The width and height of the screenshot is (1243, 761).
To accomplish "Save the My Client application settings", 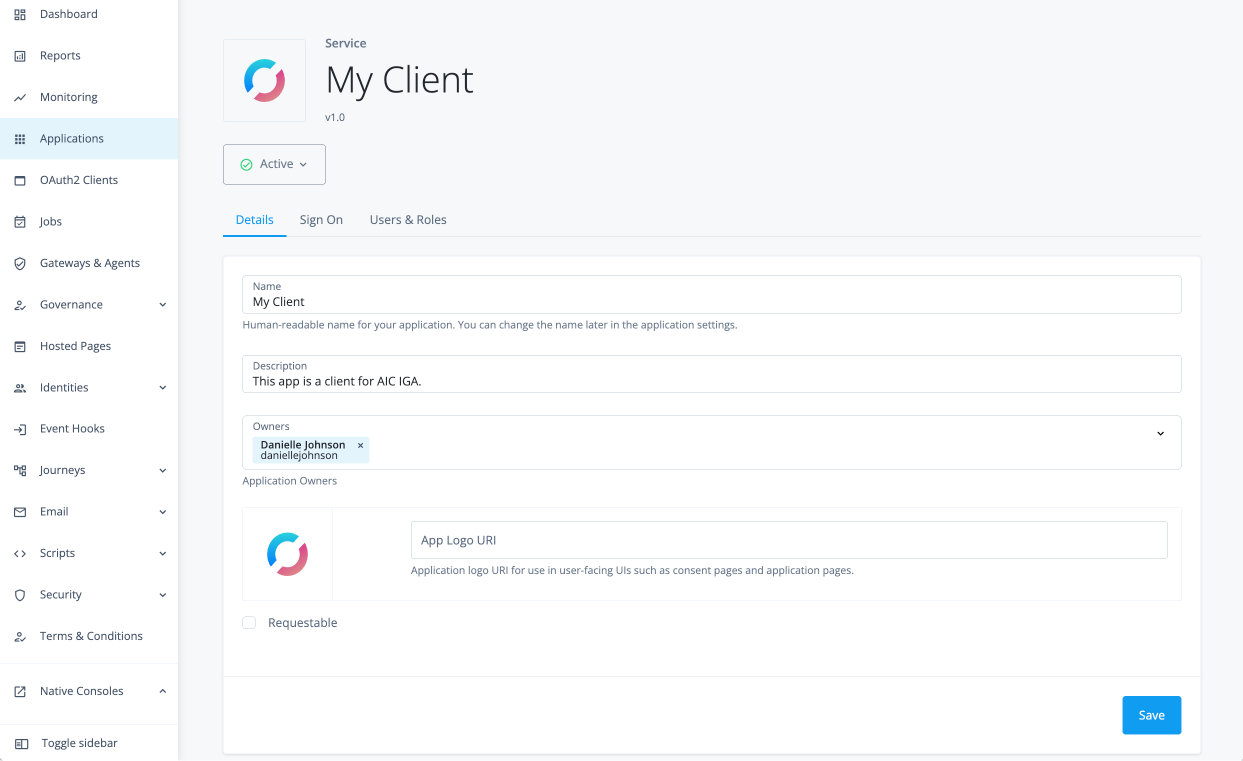I will pyautogui.click(x=1151, y=715).
